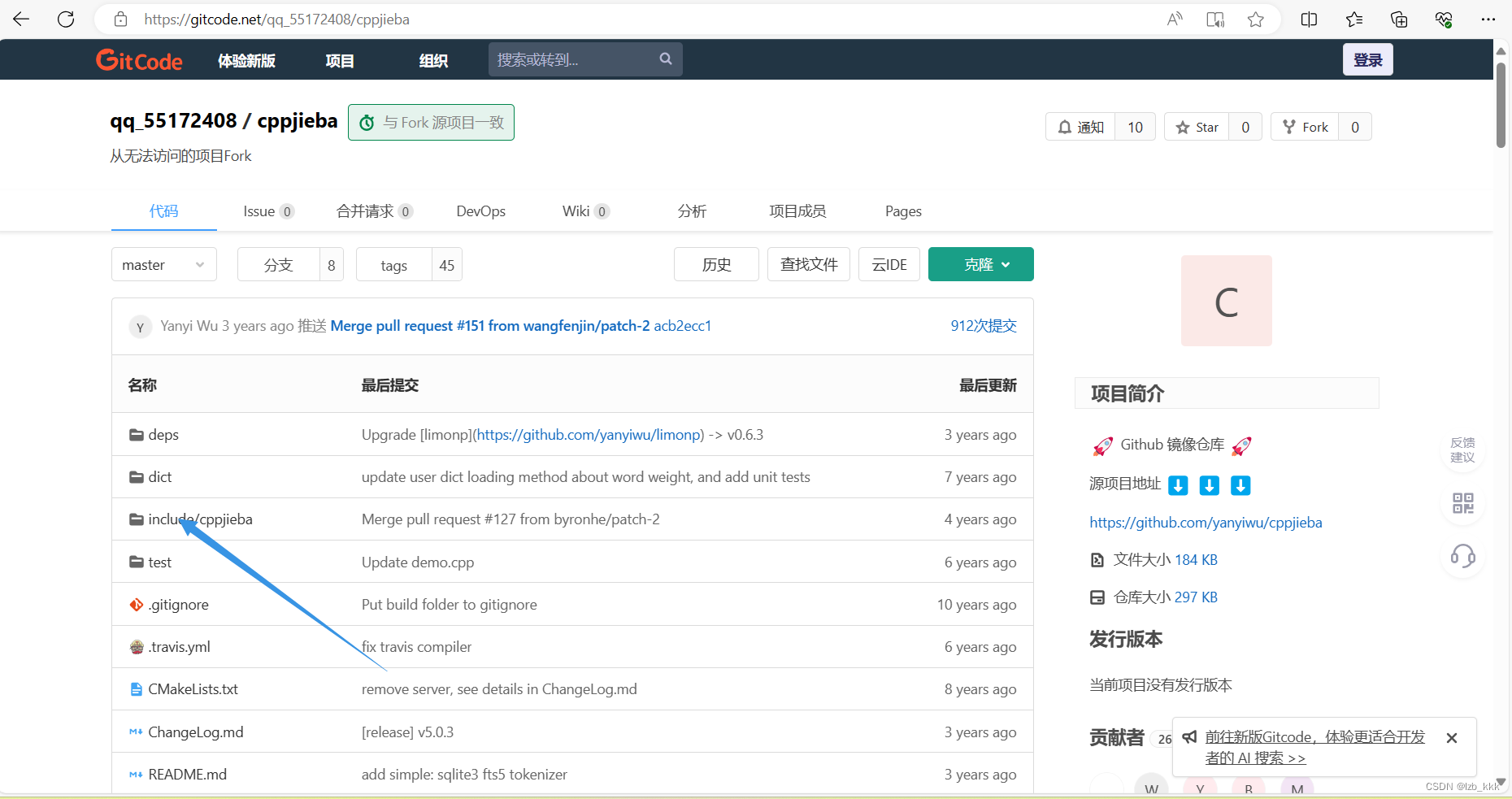The width and height of the screenshot is (1512, 799).
Task: Switch to the 代码 tab
Action: [x=163, y=211]
